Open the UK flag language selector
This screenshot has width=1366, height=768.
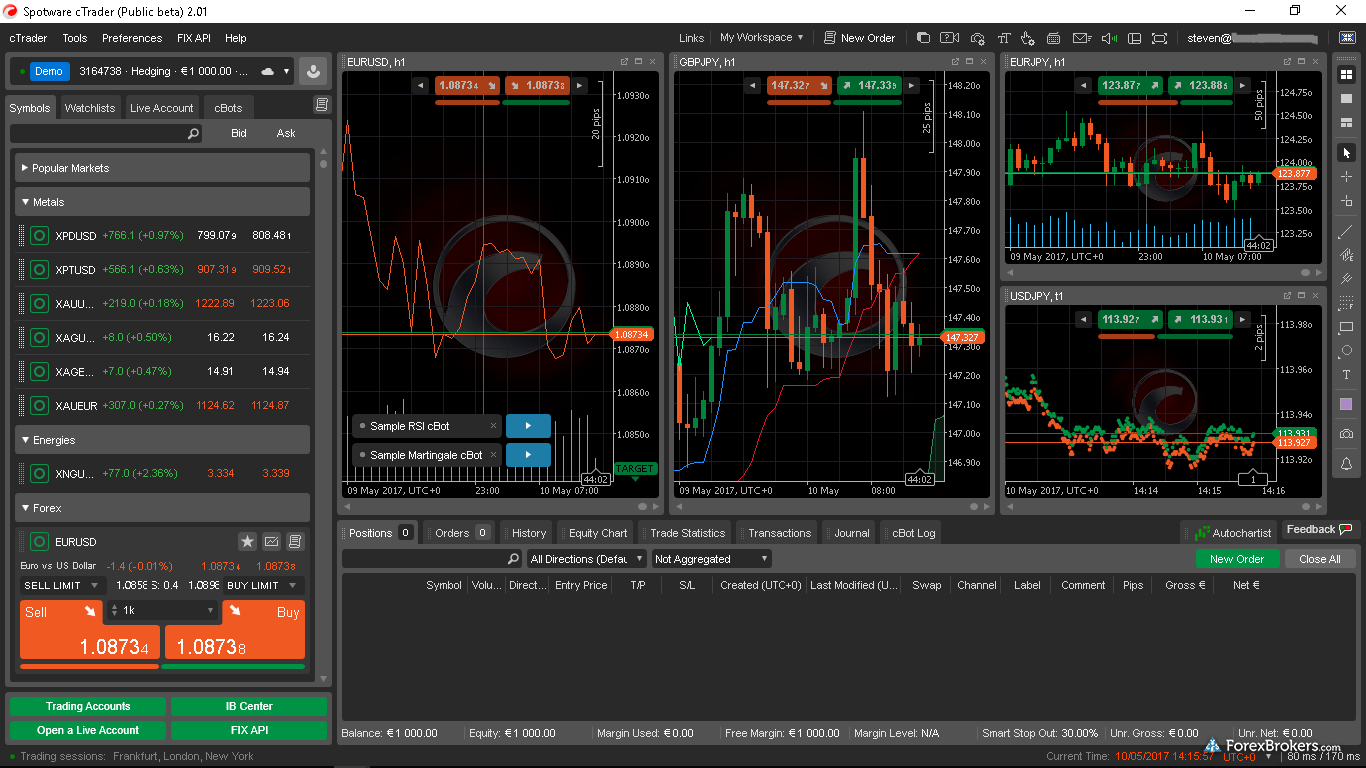(x=1347, y=38)
